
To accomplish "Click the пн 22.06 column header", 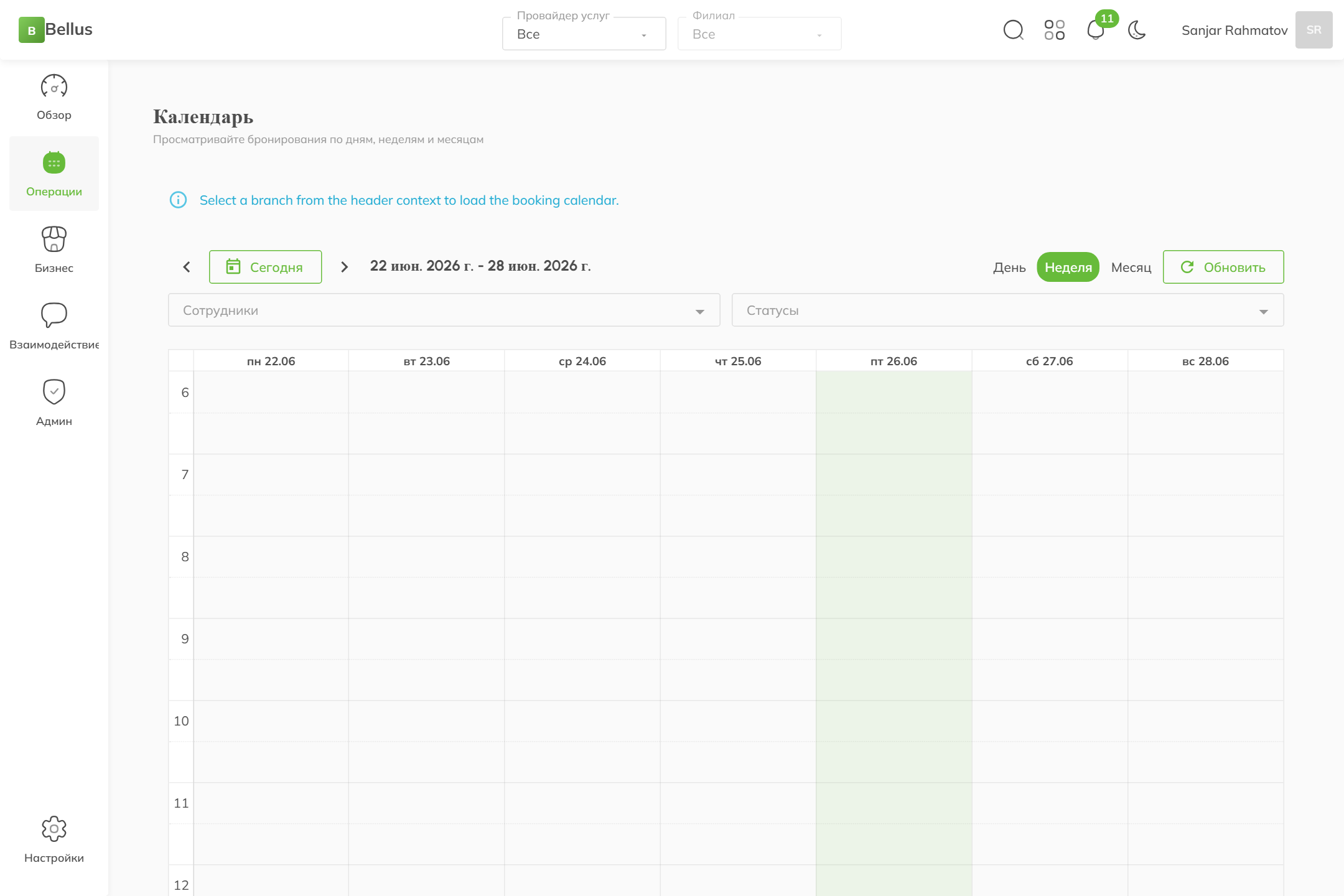I will pyautogui.click(x=271, y=362).
